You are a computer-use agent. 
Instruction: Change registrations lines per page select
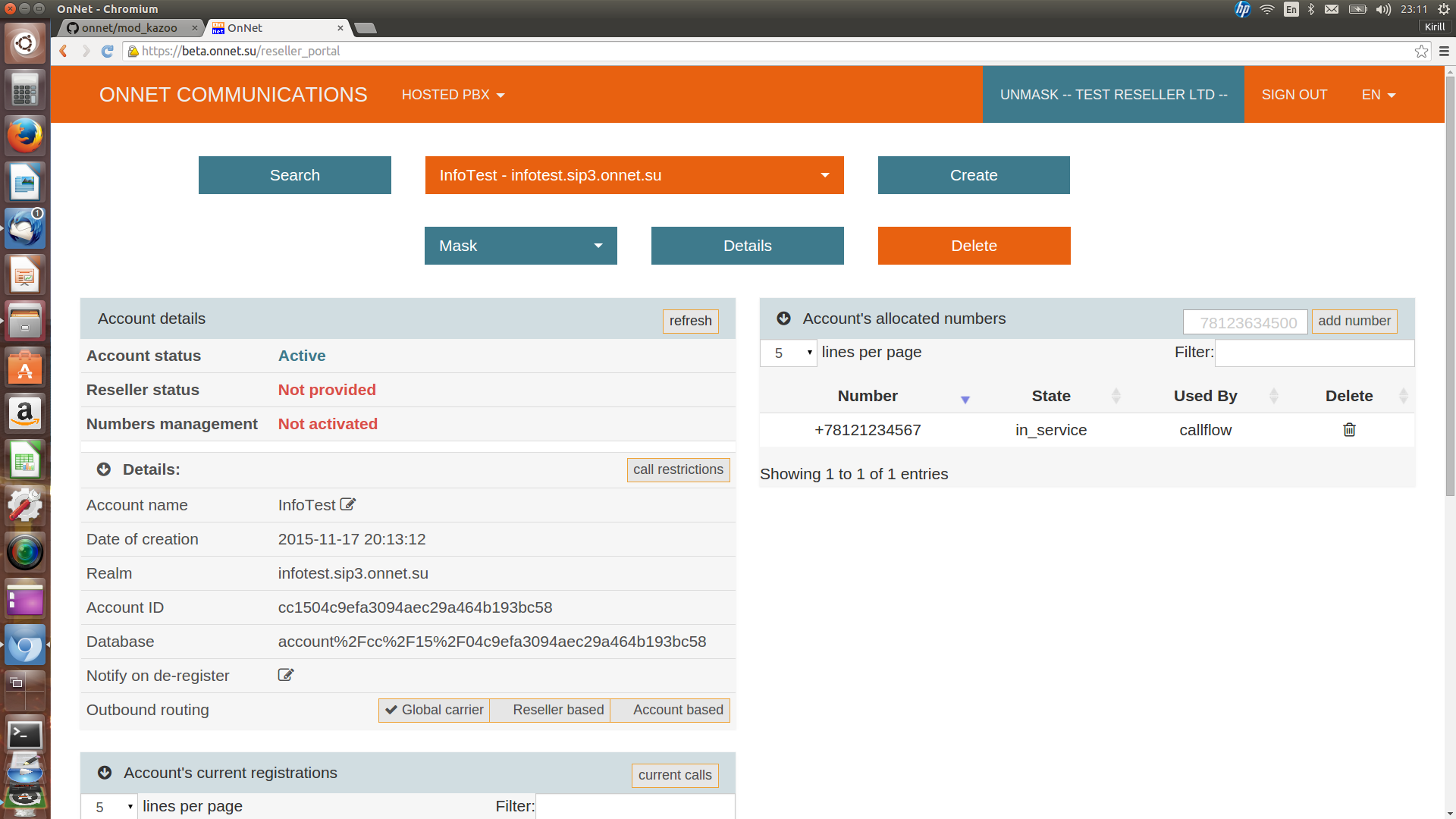(109, 806)
